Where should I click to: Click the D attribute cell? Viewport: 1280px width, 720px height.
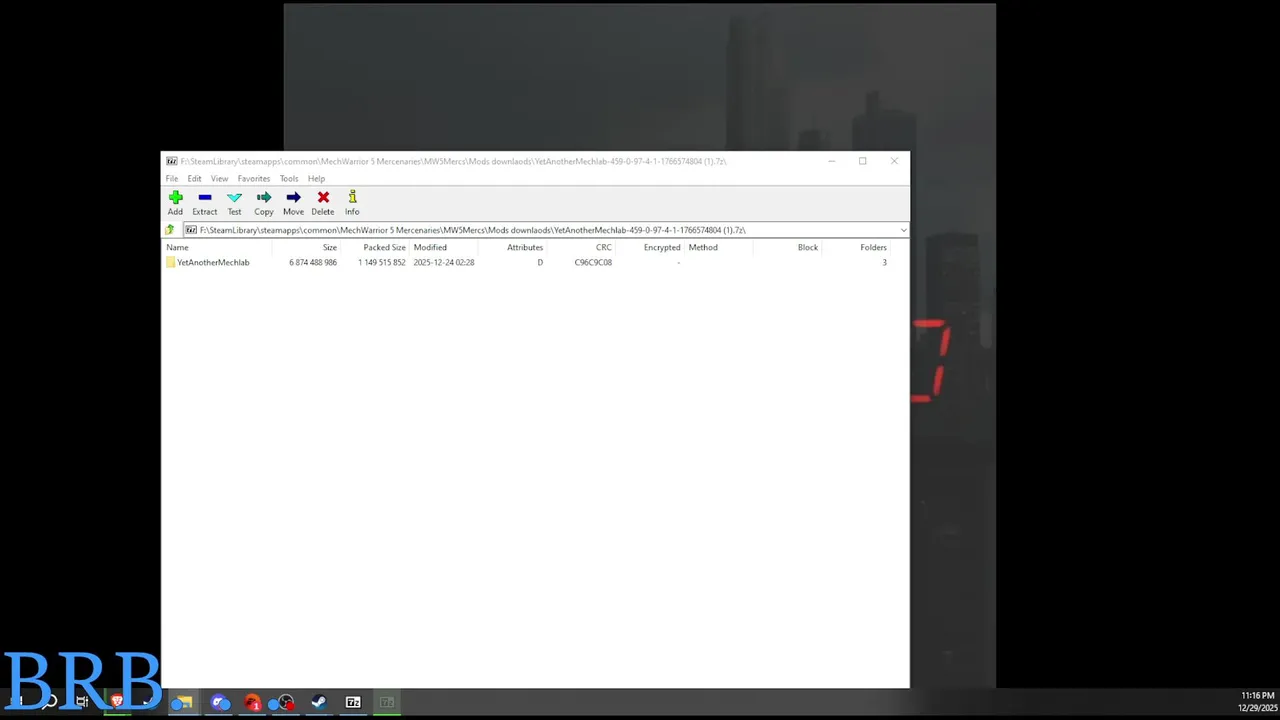(540, 262)
